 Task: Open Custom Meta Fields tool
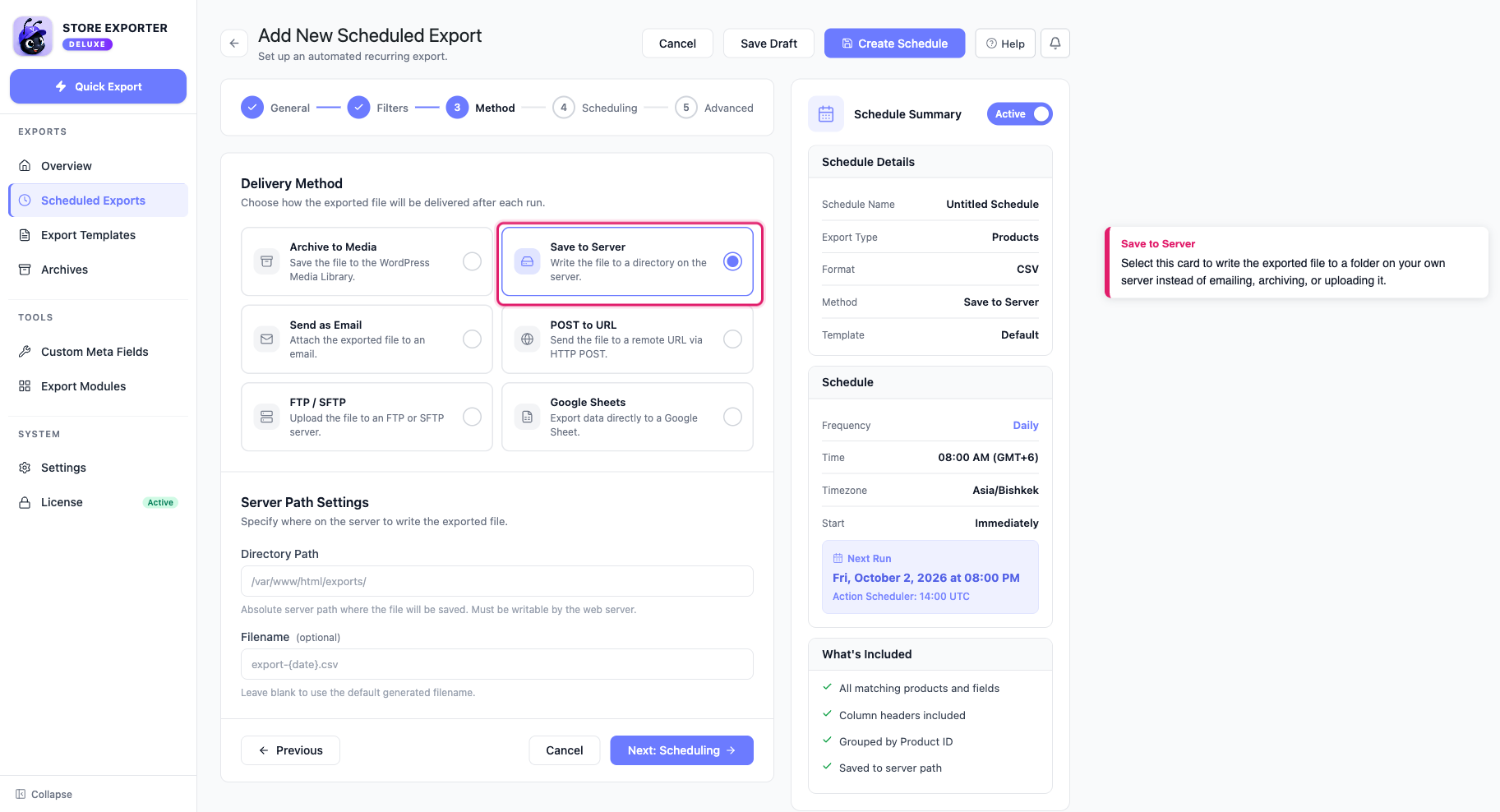[x=98, y=352]
